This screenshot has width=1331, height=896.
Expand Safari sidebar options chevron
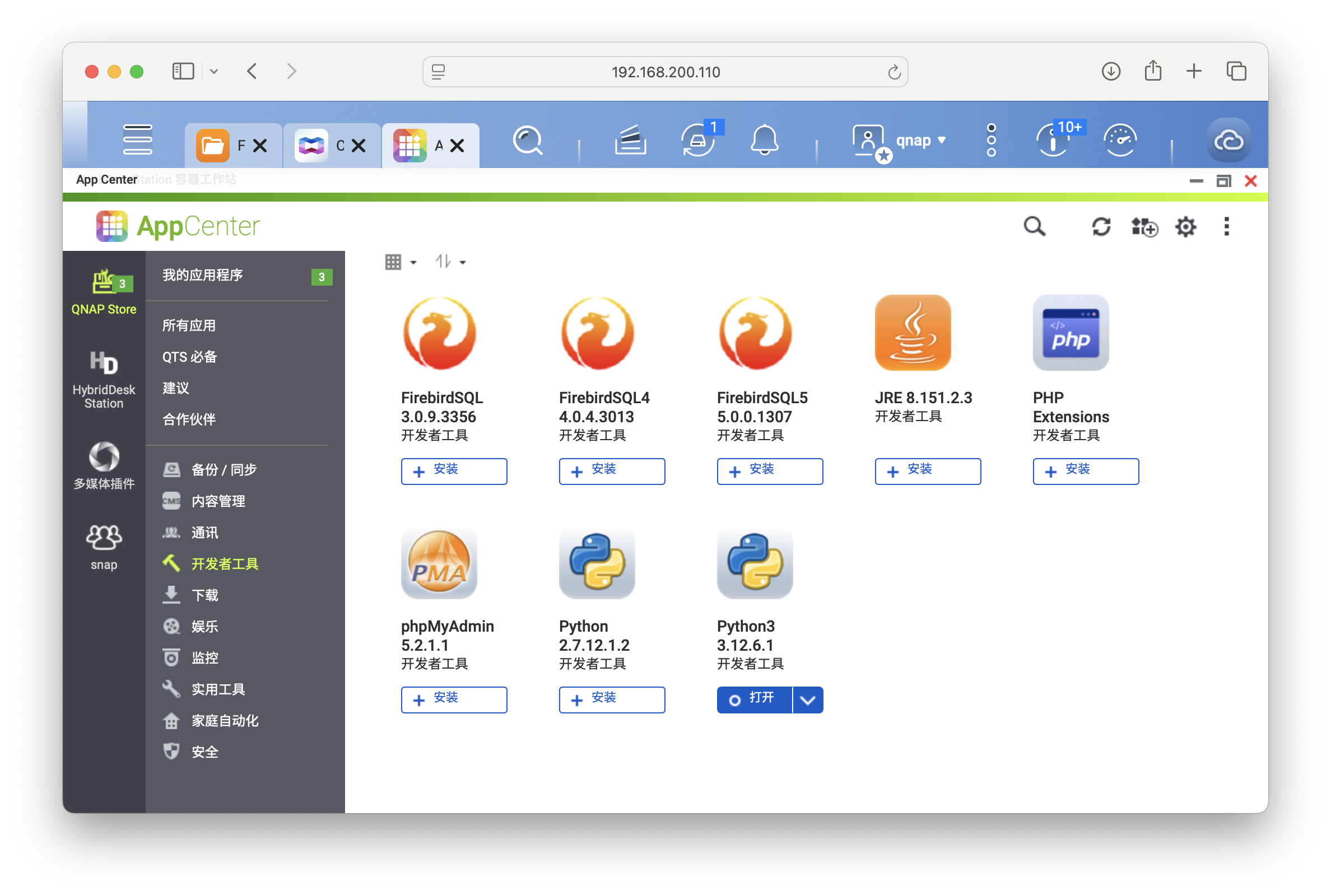click(214, 72)
